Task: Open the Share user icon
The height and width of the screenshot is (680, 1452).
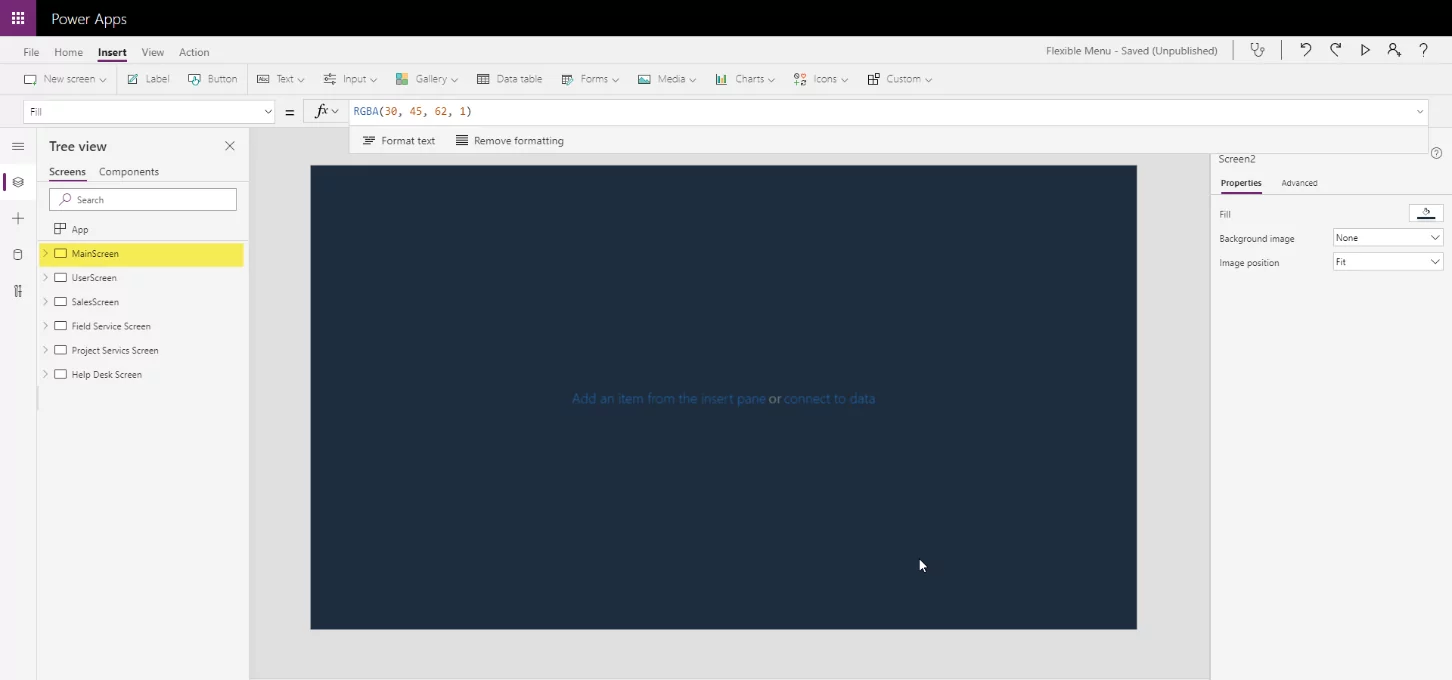Action: pos(1394,50)
